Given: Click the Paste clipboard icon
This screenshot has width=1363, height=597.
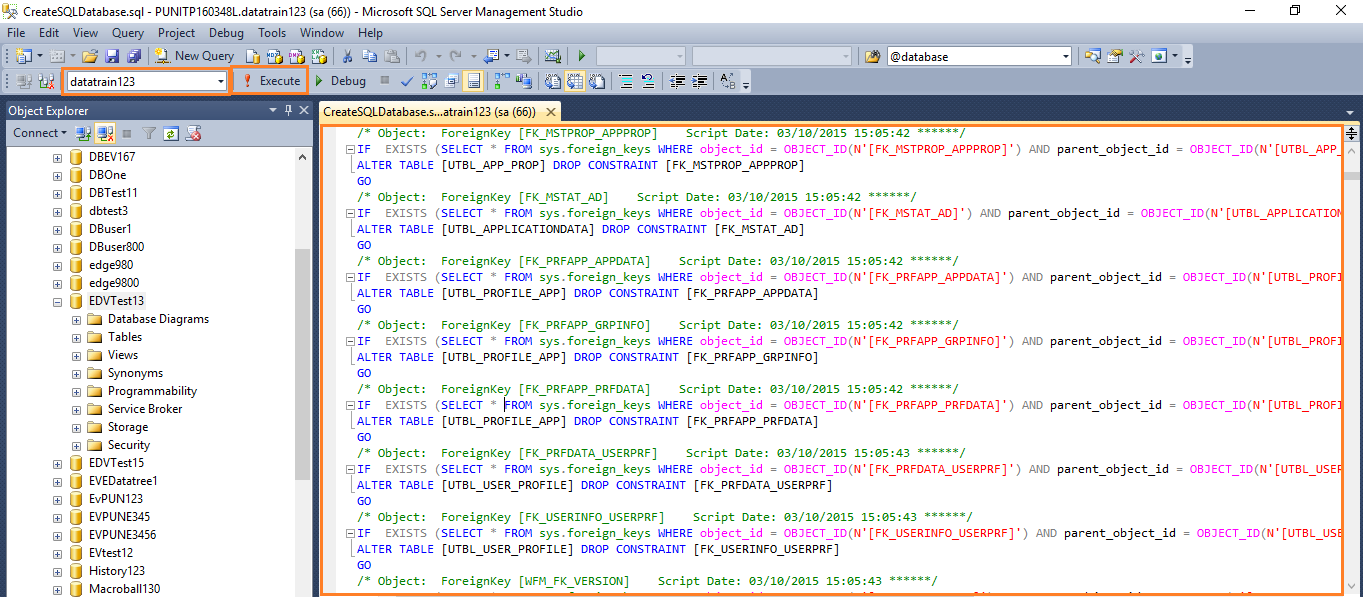Looking at the screenshot, I should [392, 56].
